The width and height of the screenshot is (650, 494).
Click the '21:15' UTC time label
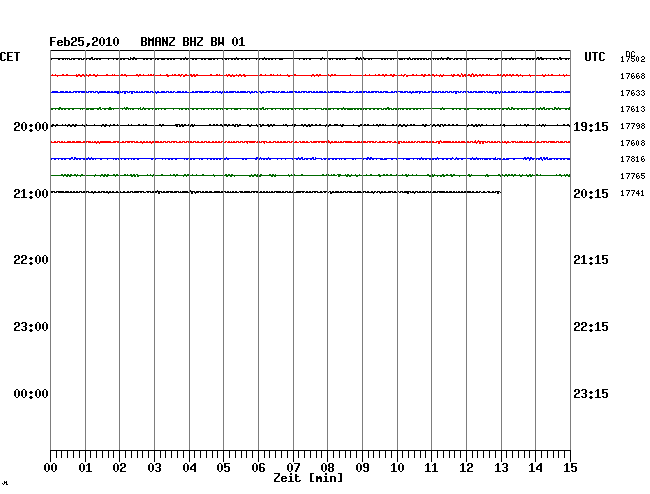coord(591,260)
